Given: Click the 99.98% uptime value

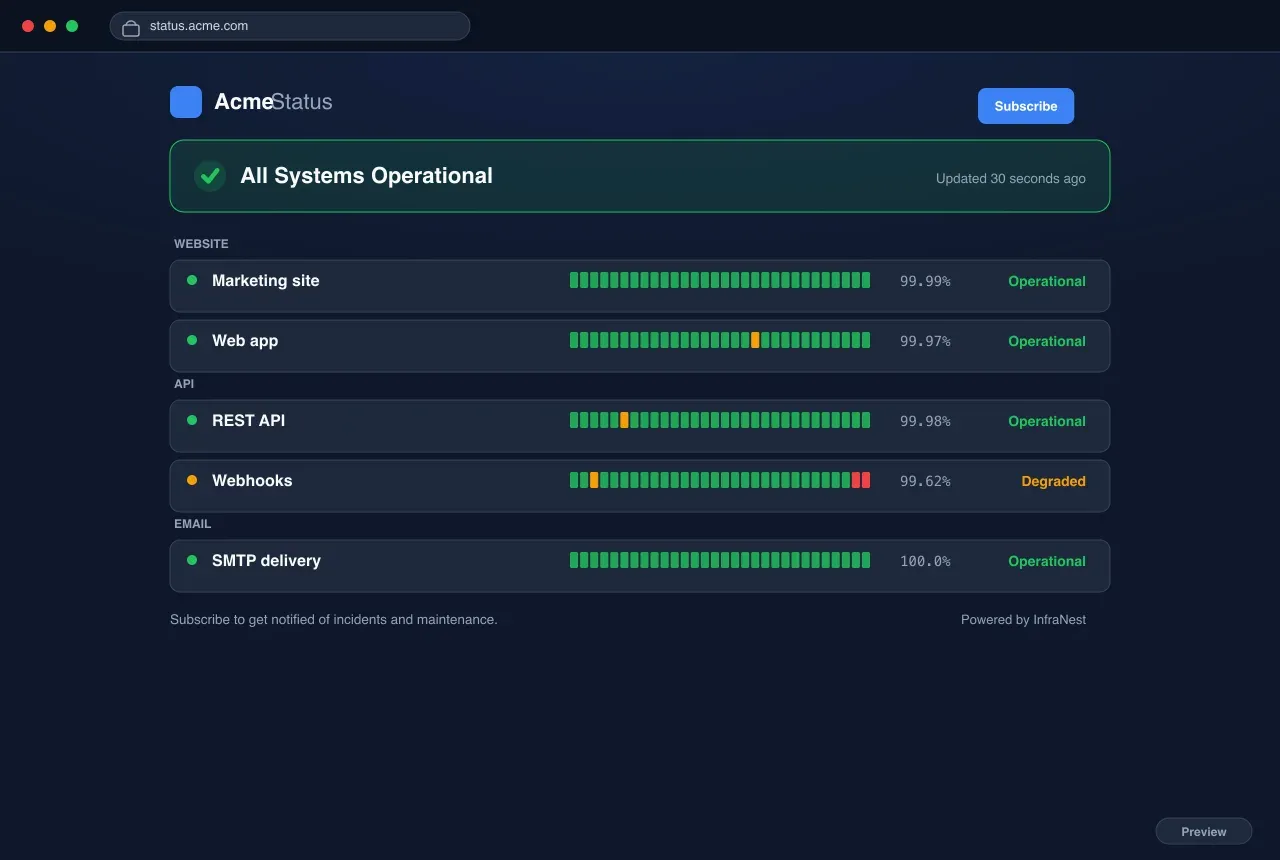Looking at the screenshot, I should click(925, 421).
